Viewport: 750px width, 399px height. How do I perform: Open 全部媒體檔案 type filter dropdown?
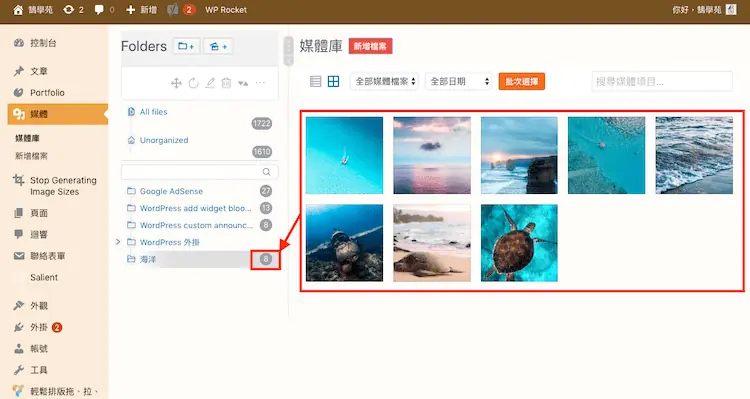[385, 81]
